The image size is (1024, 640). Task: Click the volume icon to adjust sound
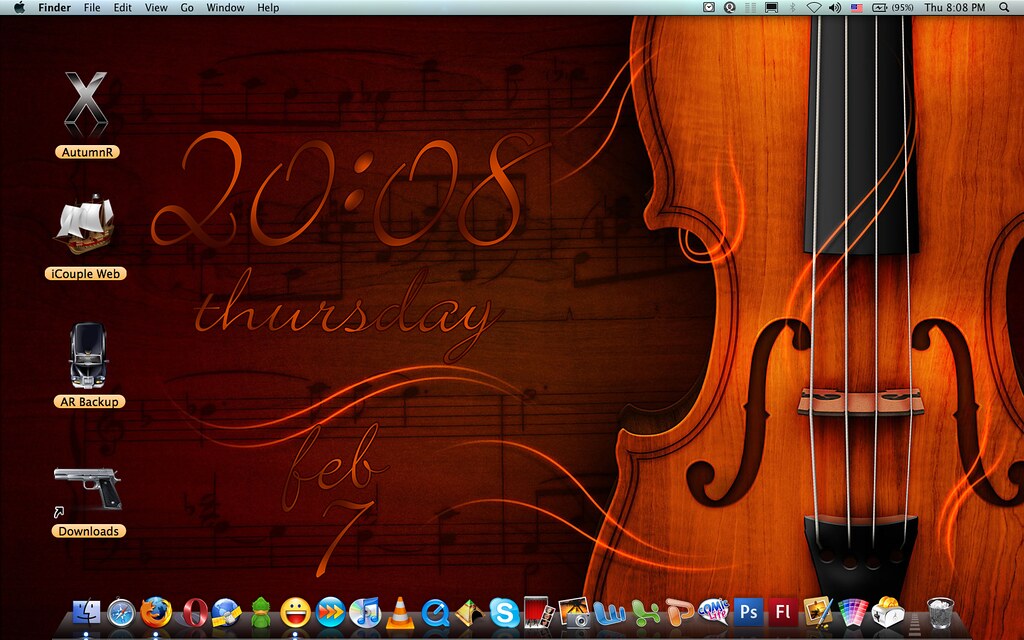833,8
